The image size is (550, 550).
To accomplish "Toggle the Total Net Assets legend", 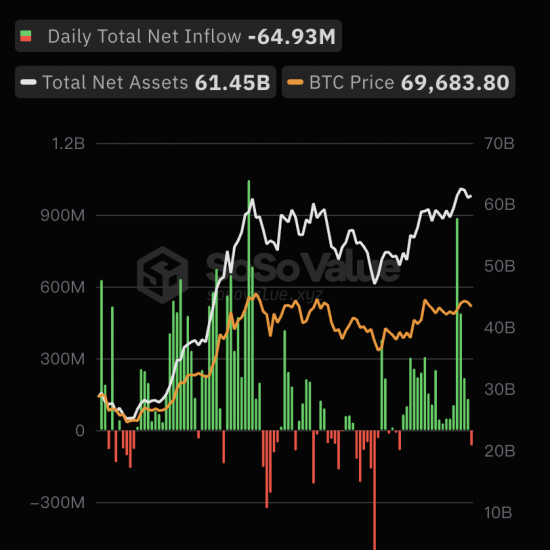I will (145, 82).
